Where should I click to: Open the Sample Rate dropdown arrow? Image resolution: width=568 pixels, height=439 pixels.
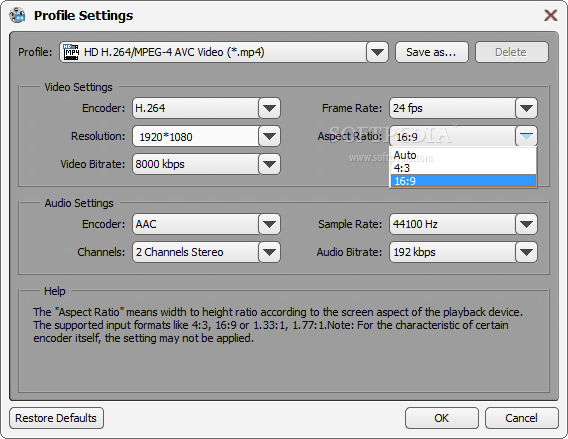[x=526, y=224]
